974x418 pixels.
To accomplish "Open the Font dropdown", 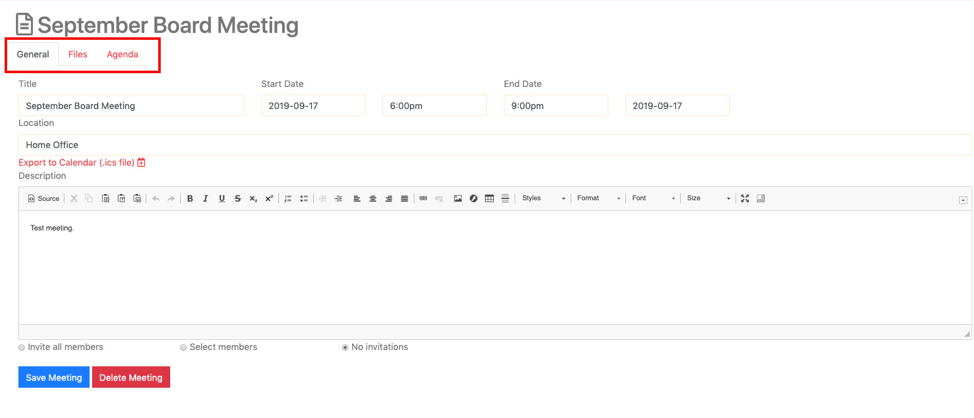I will point(653,199).
